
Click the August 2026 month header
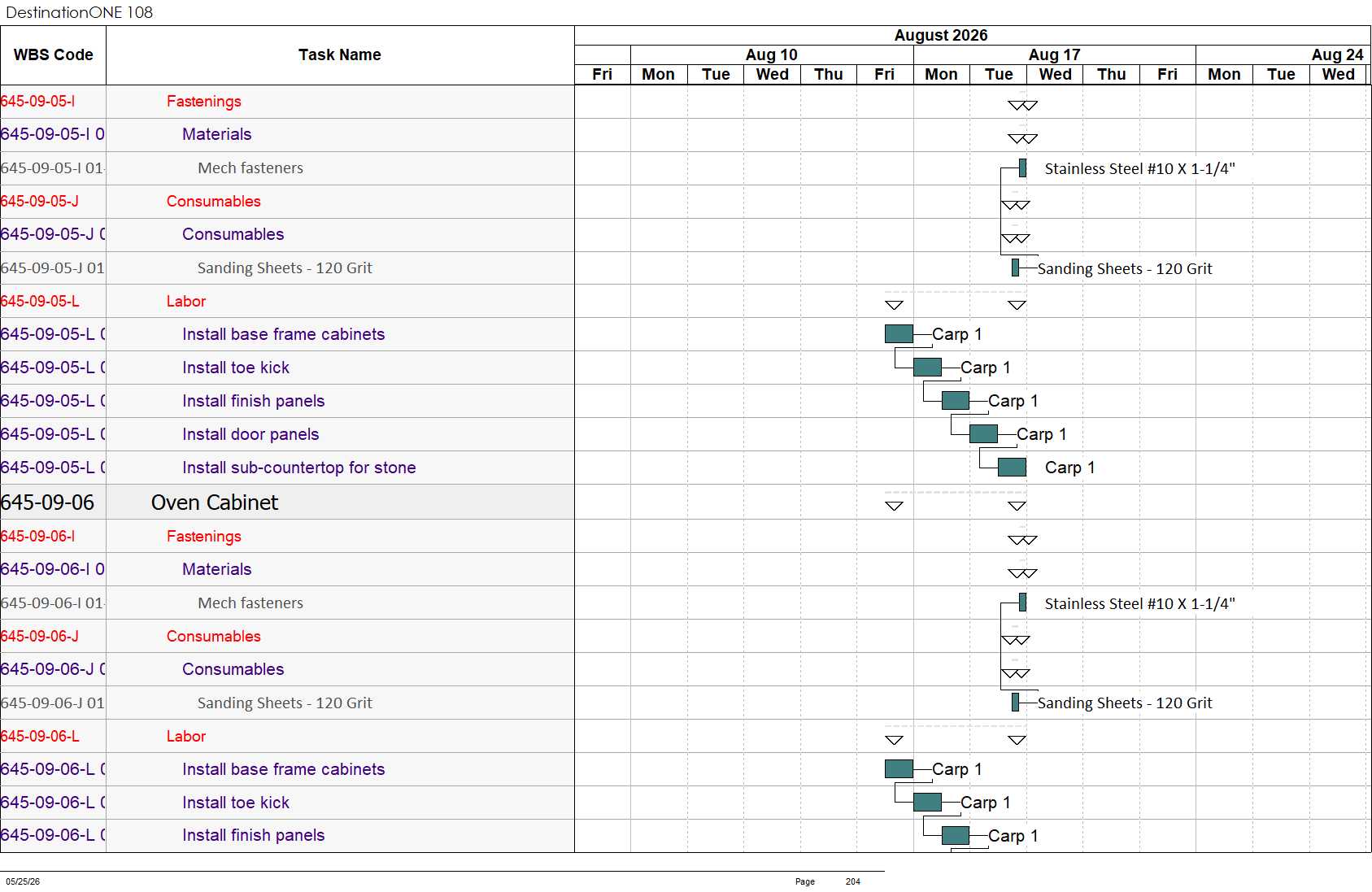[941, 35]
